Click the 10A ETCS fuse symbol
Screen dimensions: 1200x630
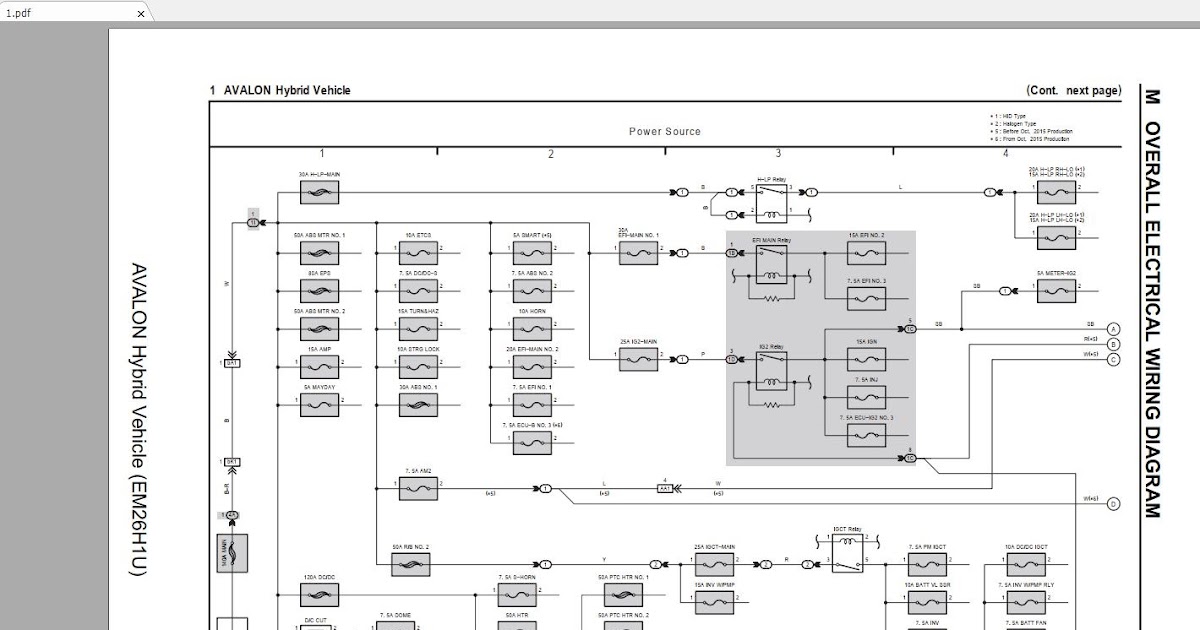pyautogui.click(x=418, y=251)
